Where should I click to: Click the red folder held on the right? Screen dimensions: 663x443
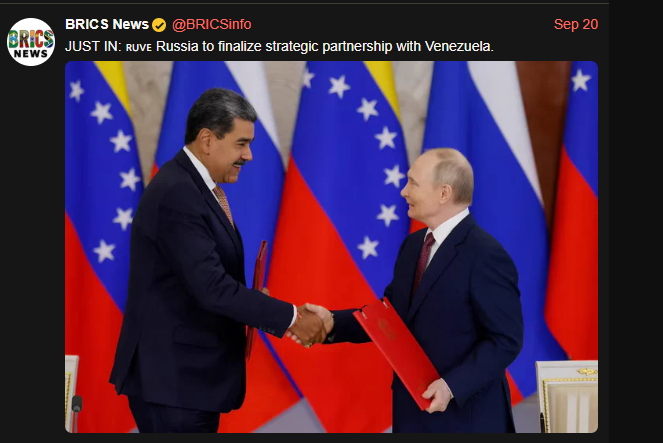coord(397,352)
